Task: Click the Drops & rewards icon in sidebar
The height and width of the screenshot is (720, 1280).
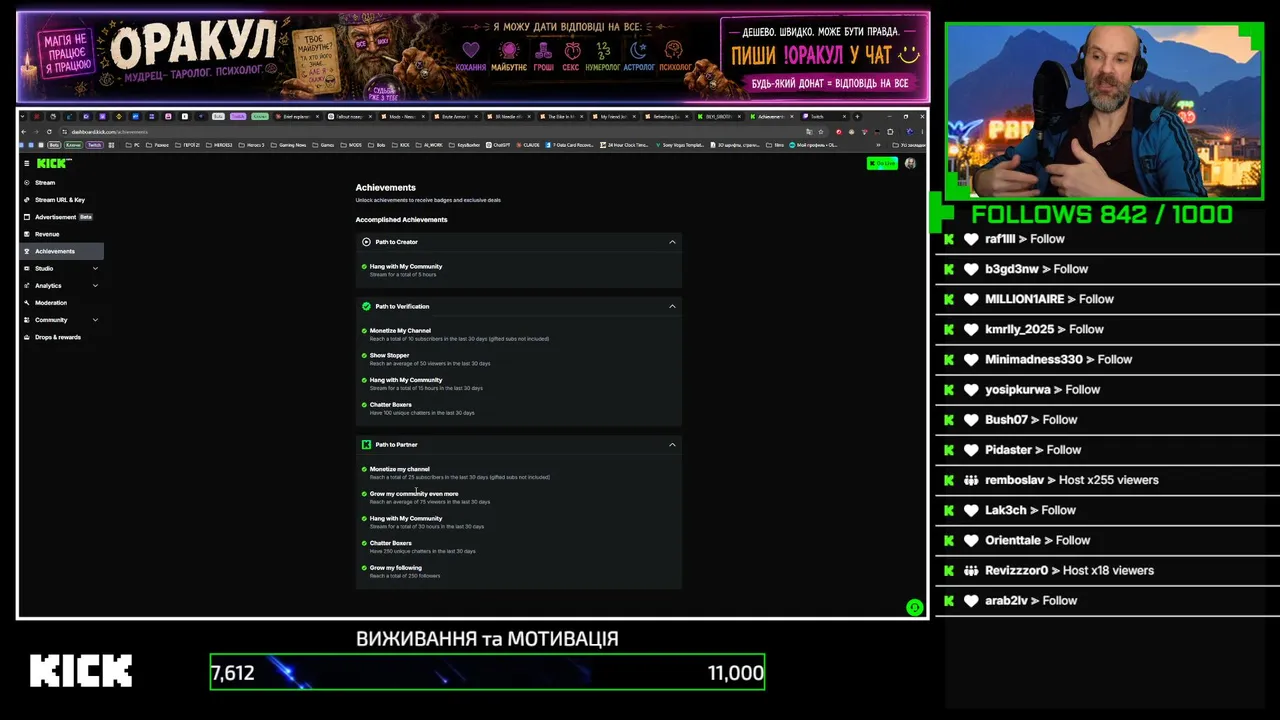Action: [27, 337]
